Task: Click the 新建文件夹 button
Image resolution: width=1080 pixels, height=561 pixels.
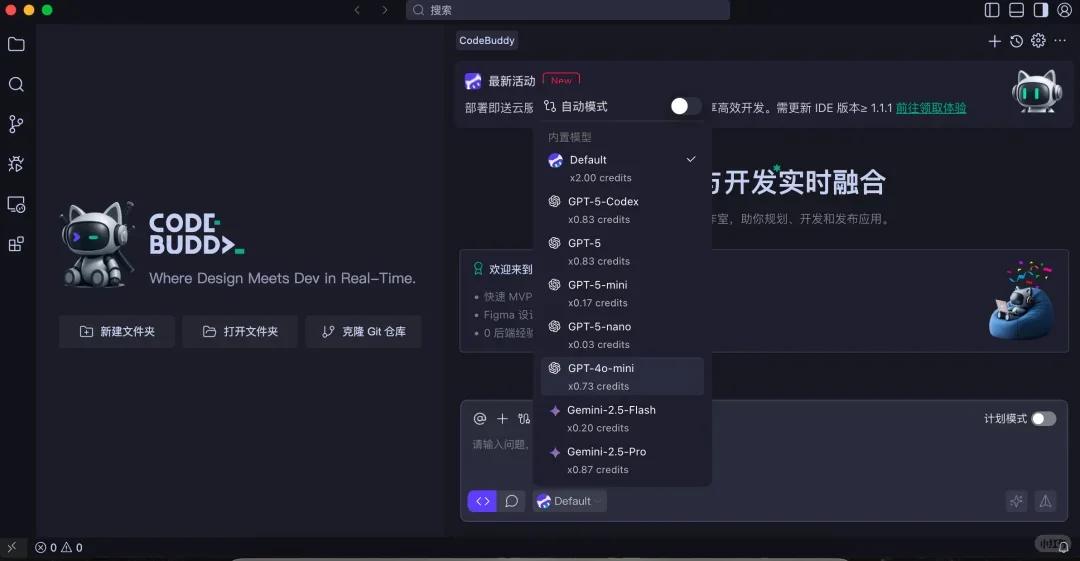Action: (x=117, y=332)
